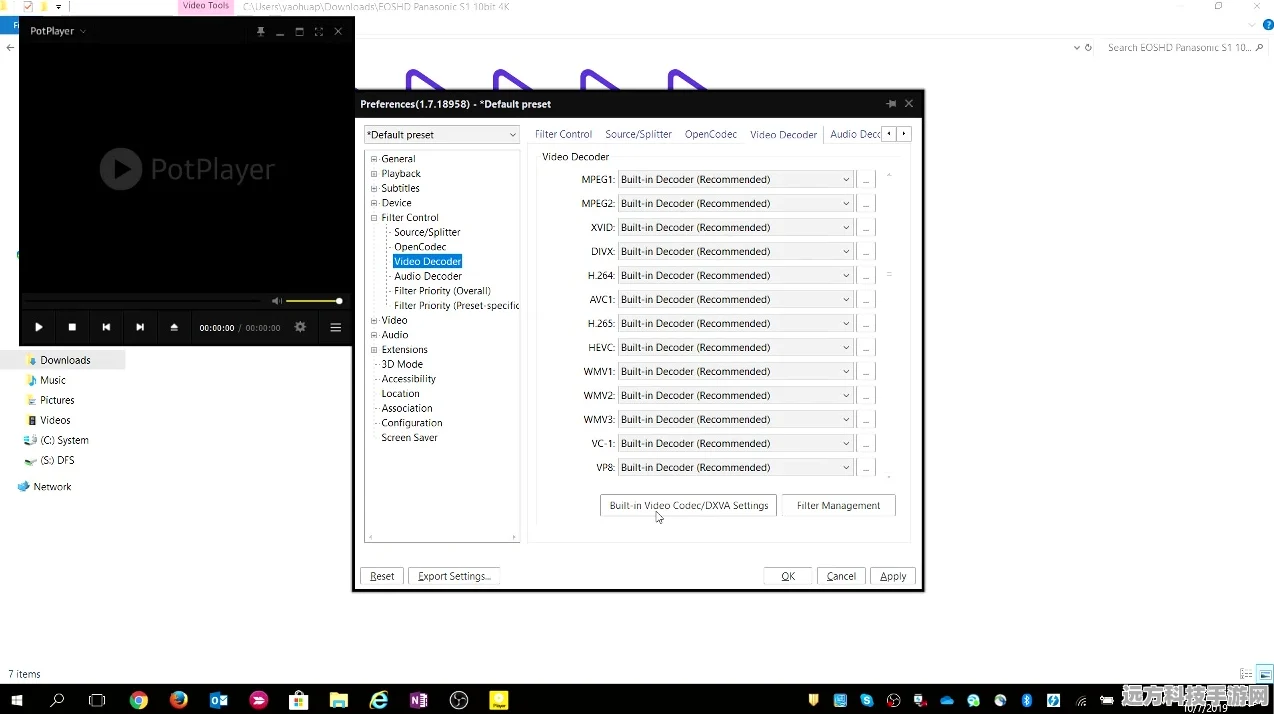Expand the Subtitles tree node
Image resolution: width=1274 pixels, height=714 pixels.
[374, 188]
